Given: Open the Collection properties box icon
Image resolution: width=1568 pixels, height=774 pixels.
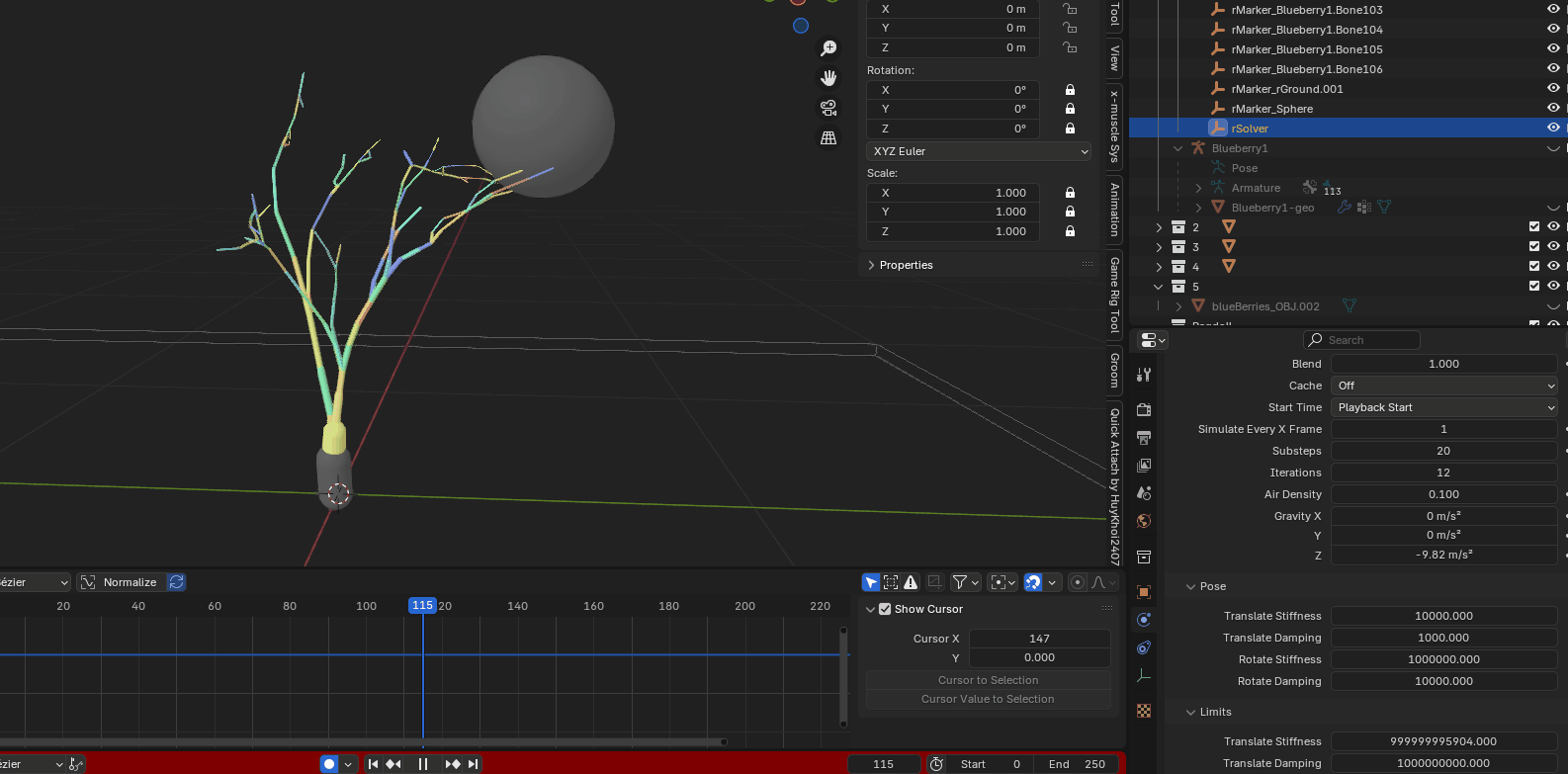Looking at the screenshot, I should pos(1144,557).
